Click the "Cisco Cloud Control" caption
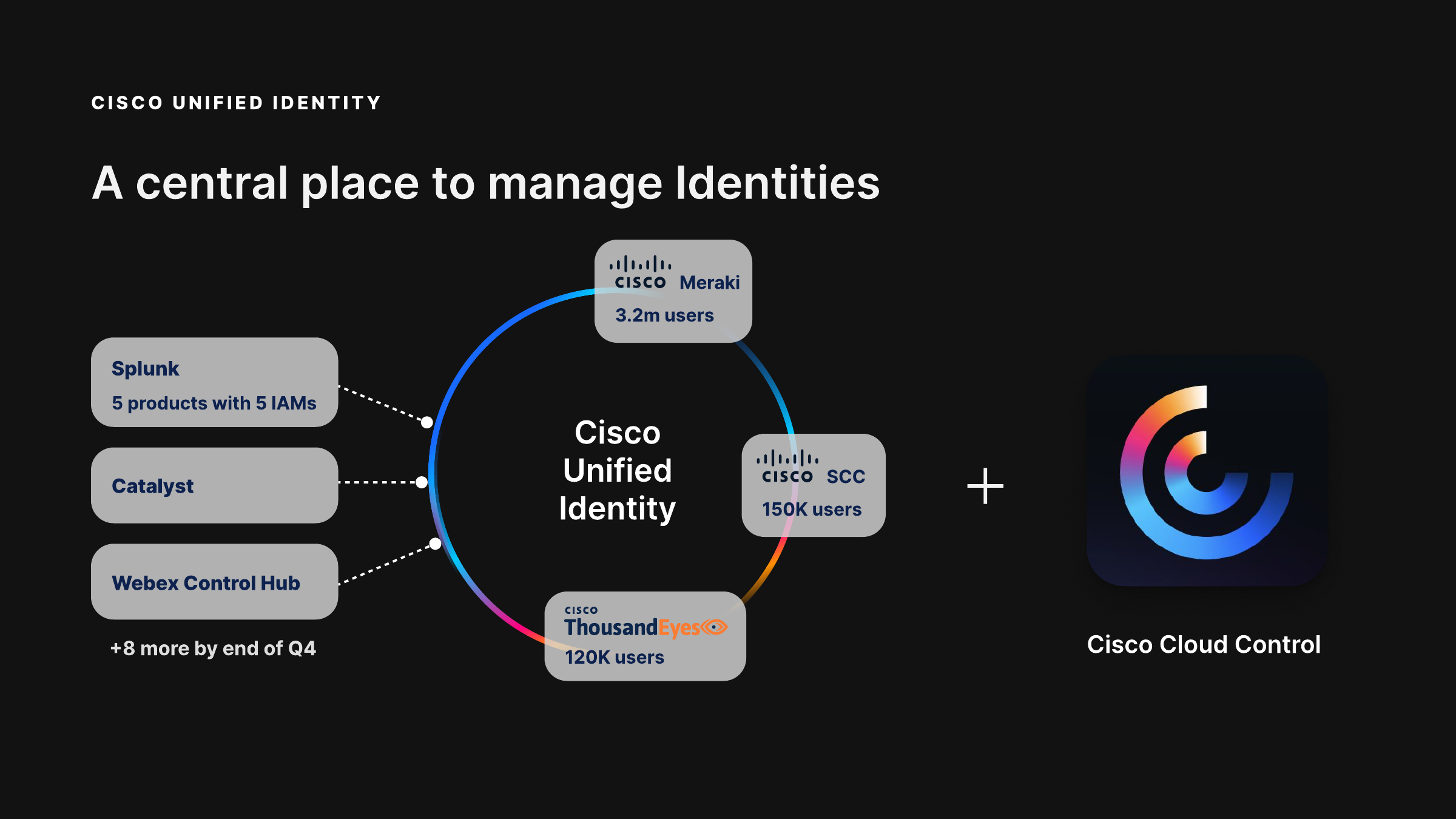1456x819 pixels. coord(1204,645)
